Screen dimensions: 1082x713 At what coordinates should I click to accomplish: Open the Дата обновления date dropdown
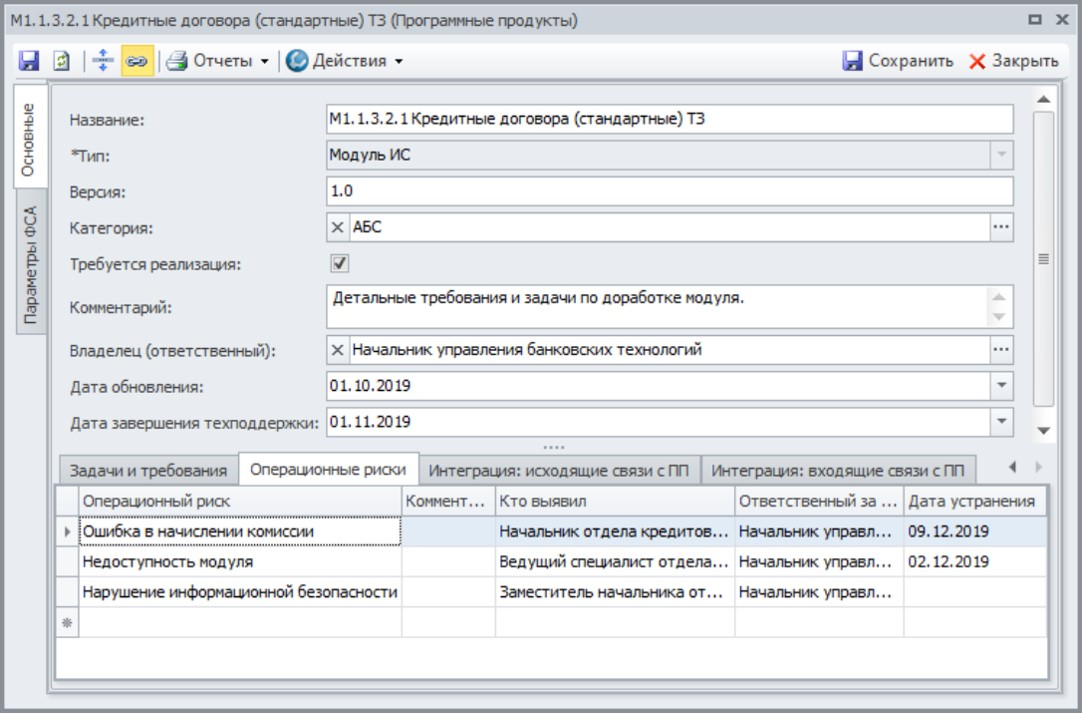(x=1001, y=385)
